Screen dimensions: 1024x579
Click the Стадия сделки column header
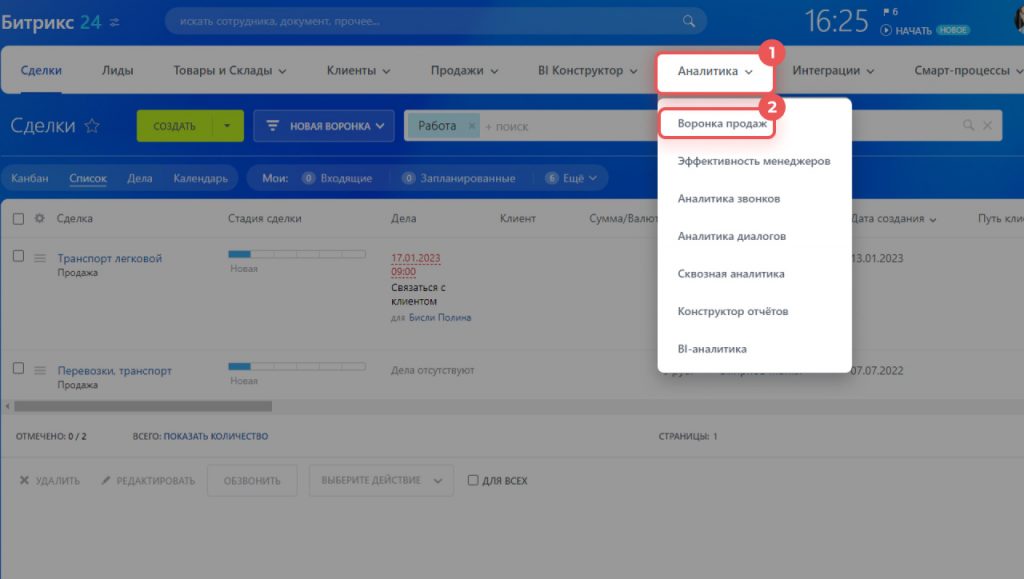[264, 219]
